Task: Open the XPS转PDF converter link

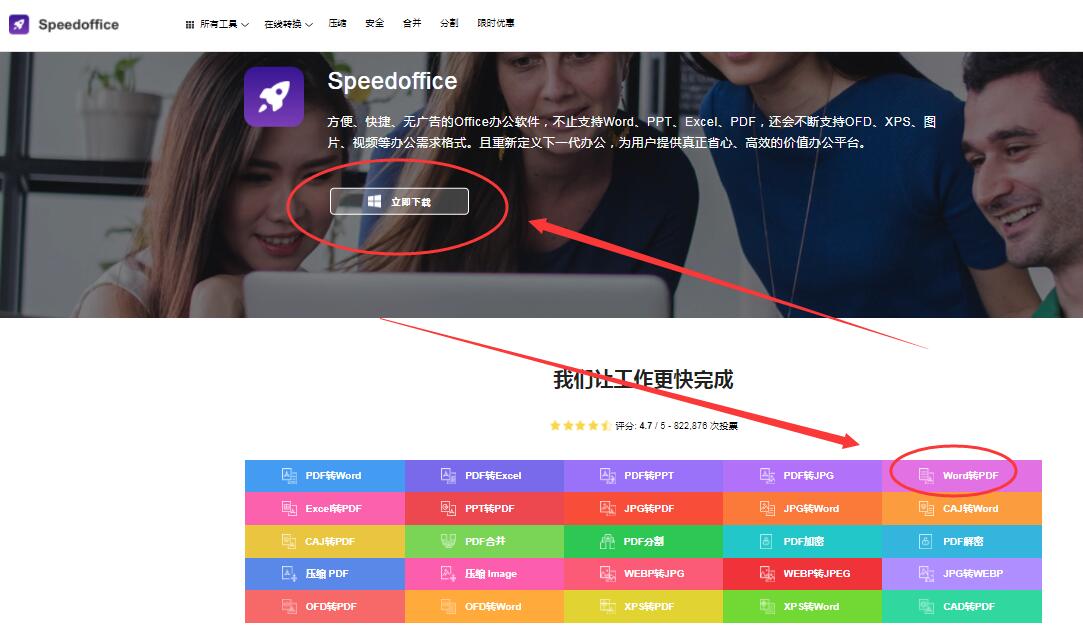Action: (644, 606)
